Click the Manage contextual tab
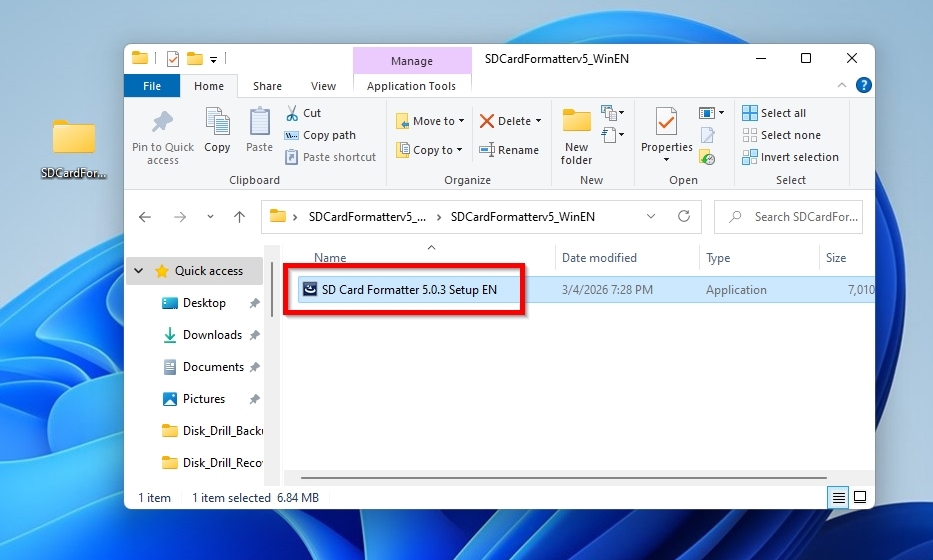 click(x=412, y=61)
